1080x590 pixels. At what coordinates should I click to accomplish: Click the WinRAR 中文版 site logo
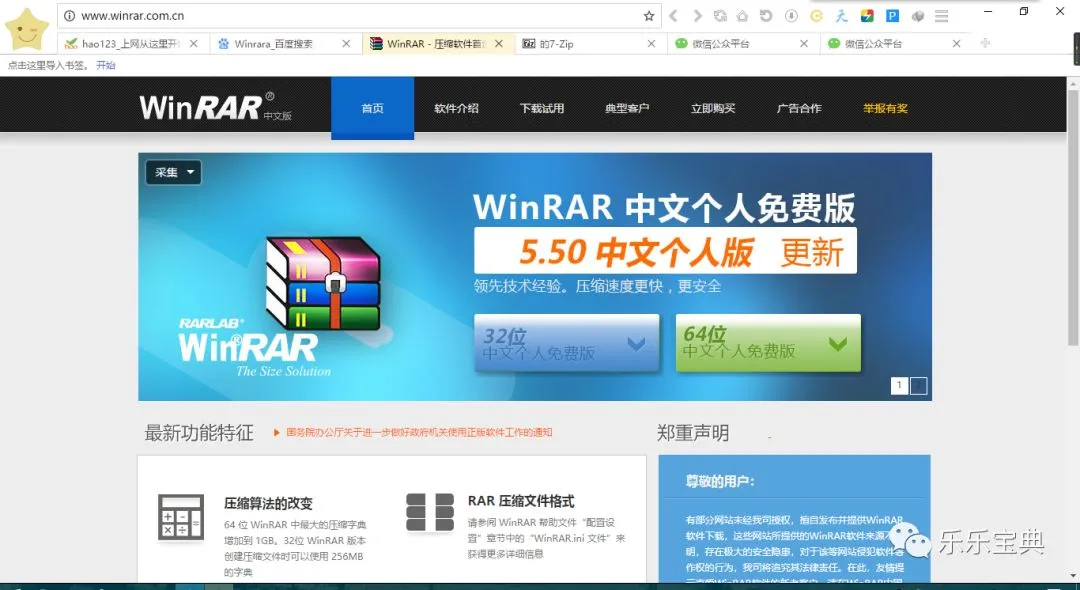point(216,107)
